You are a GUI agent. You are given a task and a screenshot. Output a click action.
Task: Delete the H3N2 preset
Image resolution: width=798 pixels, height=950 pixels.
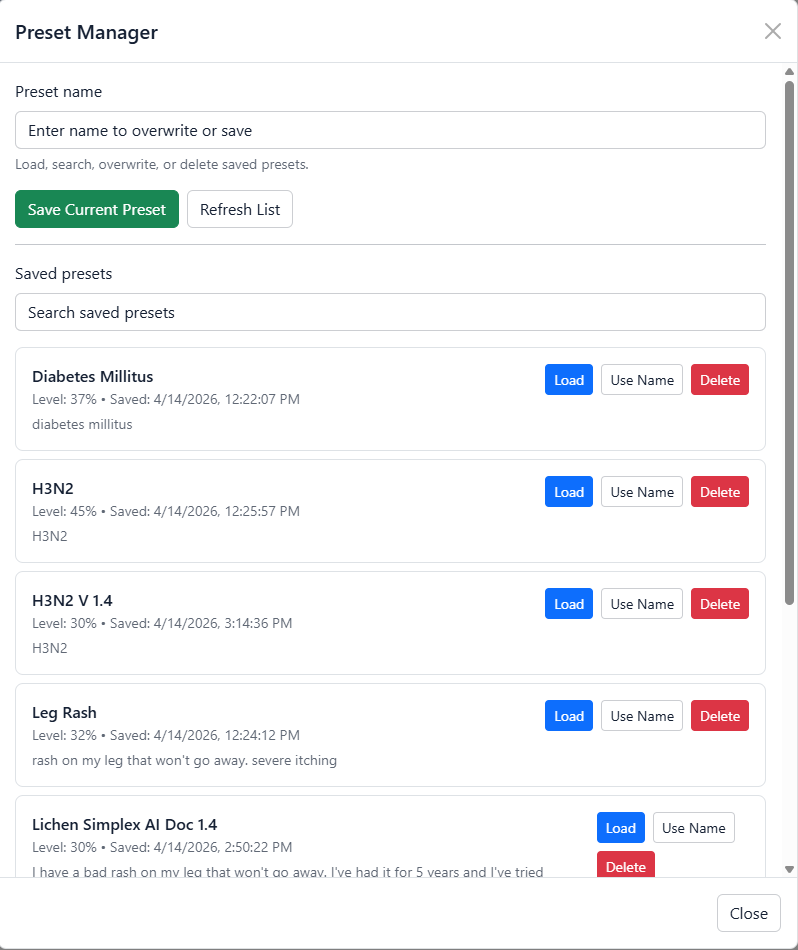[719, 492]
